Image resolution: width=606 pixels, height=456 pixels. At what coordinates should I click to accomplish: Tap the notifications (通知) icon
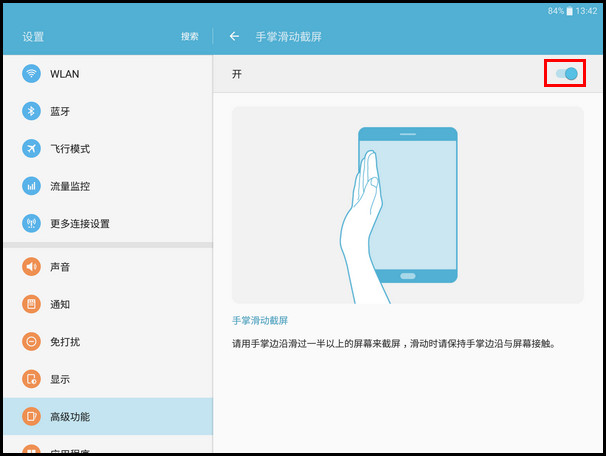[x=31, y=304]
